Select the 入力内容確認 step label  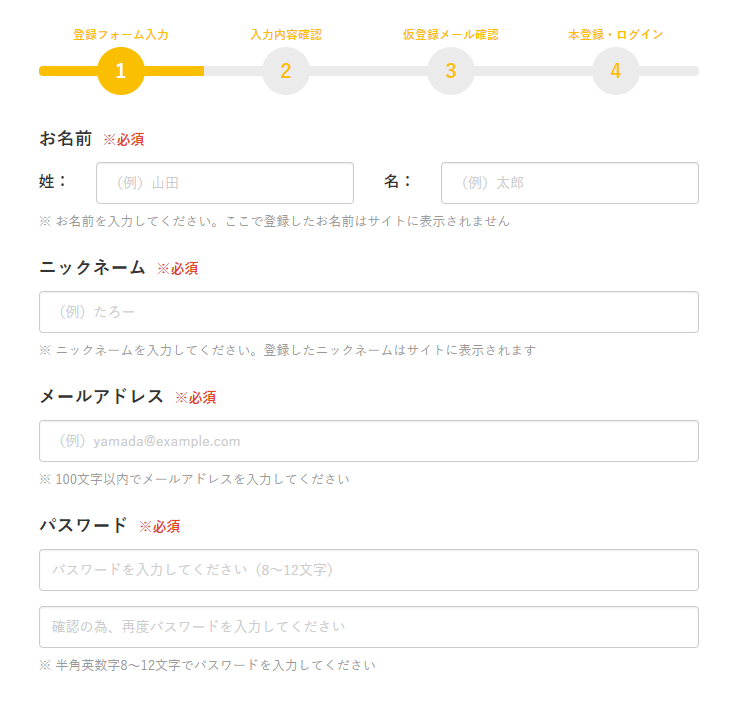pyautogui.click(x=286, y=34)
